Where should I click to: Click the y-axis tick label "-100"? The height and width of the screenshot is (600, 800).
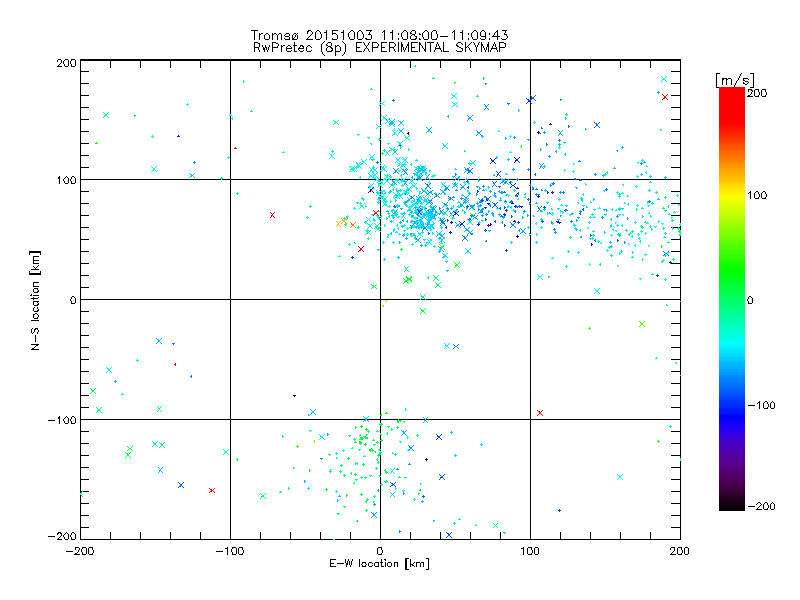click(x=62, y=420)
